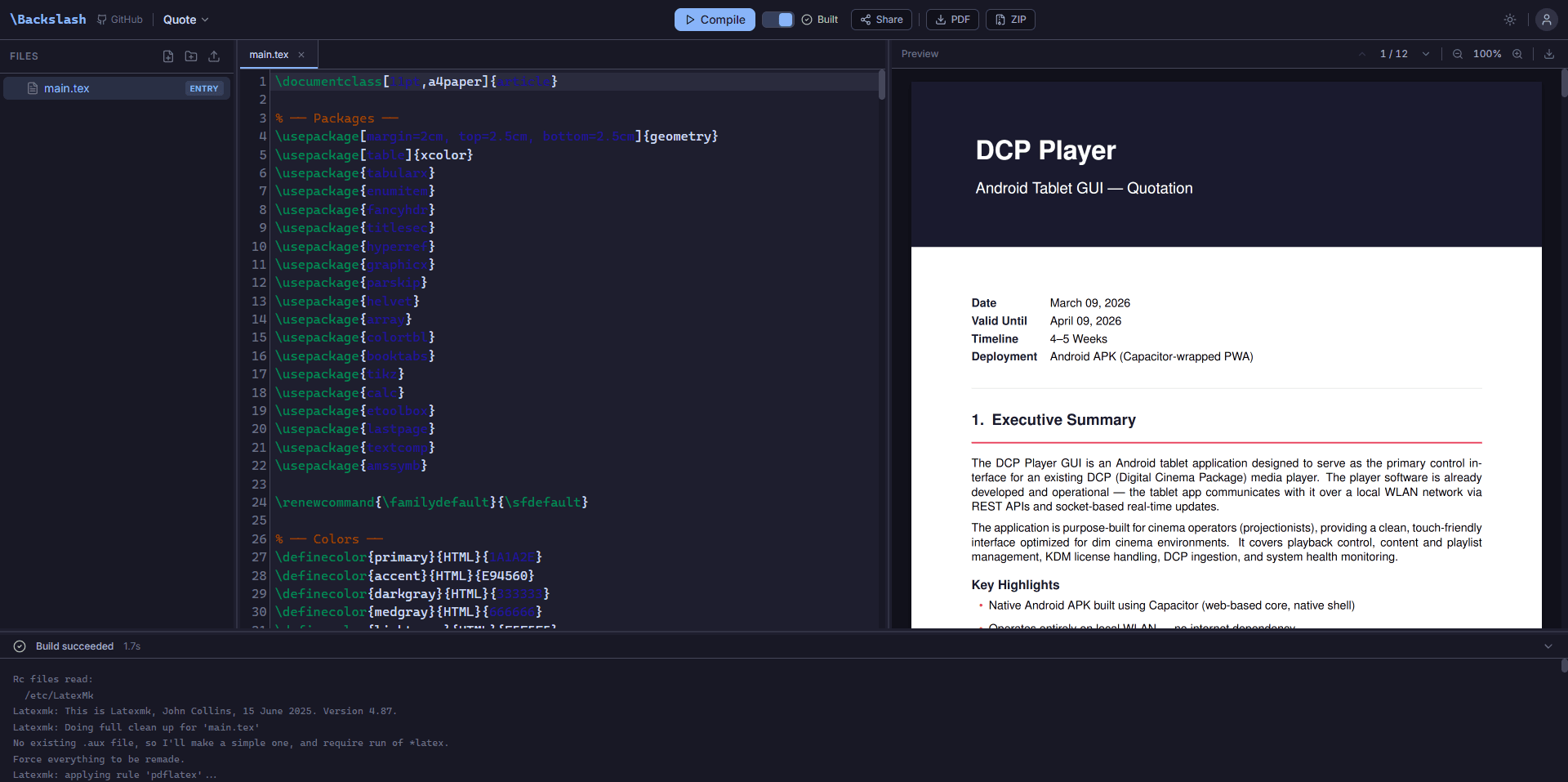Collapse the build output with the bottom chevron

coord(1548,646)
